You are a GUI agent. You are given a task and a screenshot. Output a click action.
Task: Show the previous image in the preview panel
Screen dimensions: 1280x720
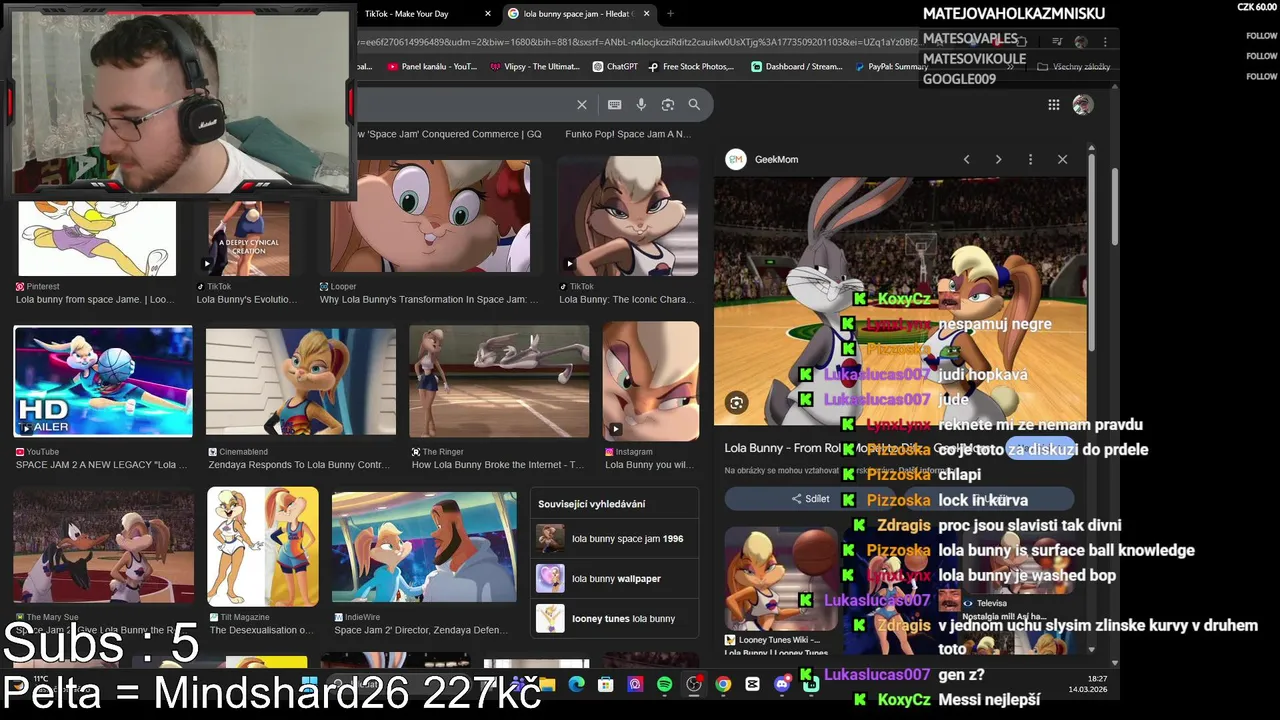point(966,159)
